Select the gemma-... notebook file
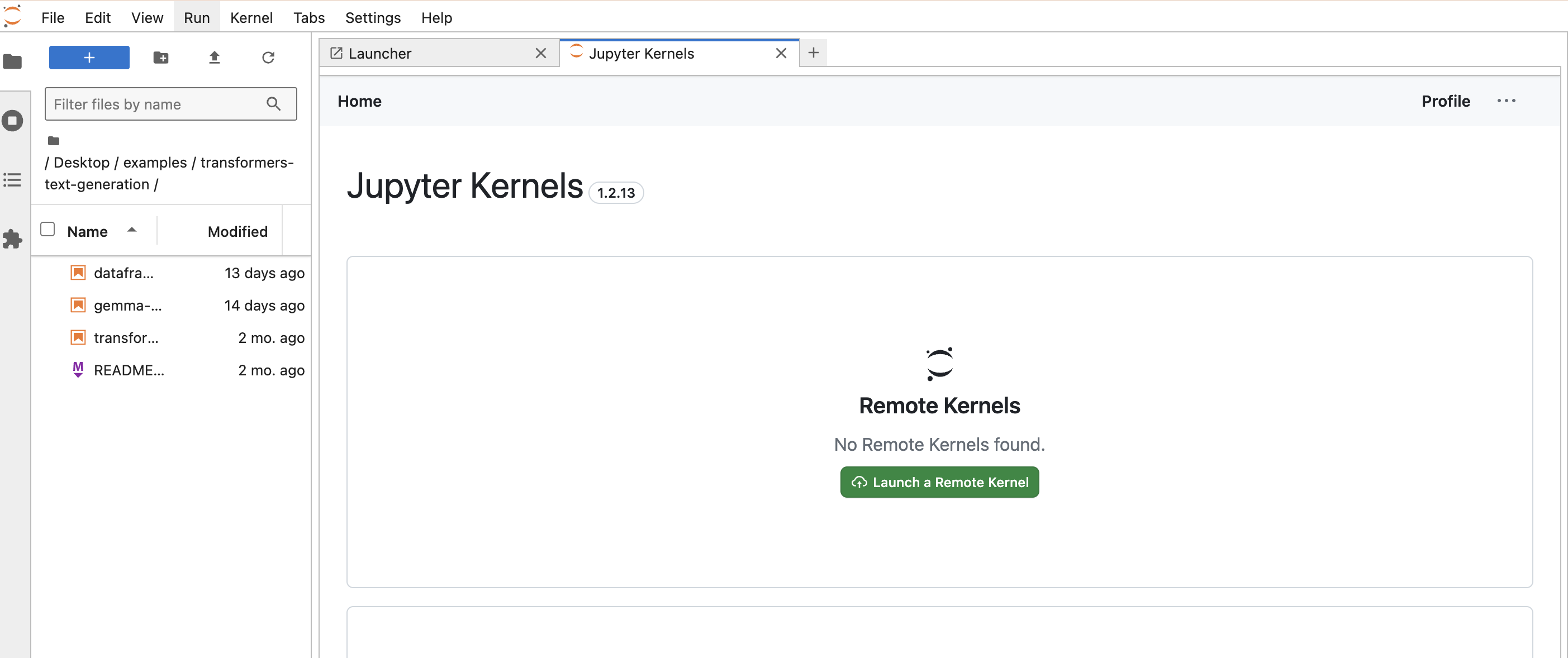1568x658 pixels. (171, 305)
